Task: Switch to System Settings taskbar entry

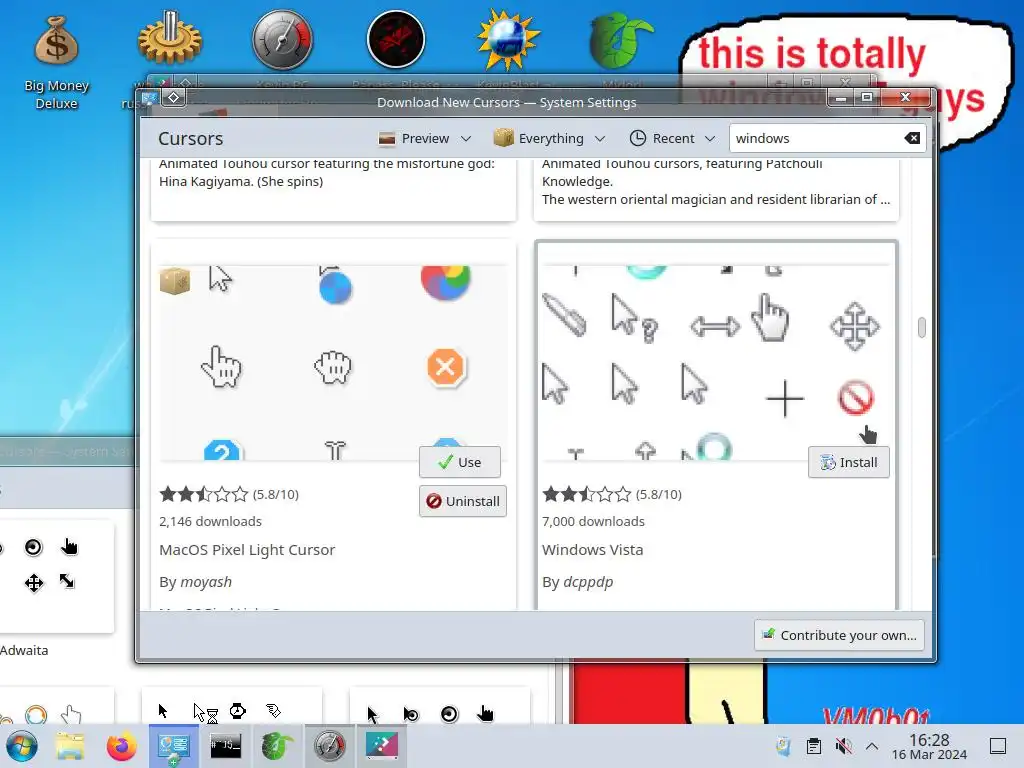Action: 174,746
